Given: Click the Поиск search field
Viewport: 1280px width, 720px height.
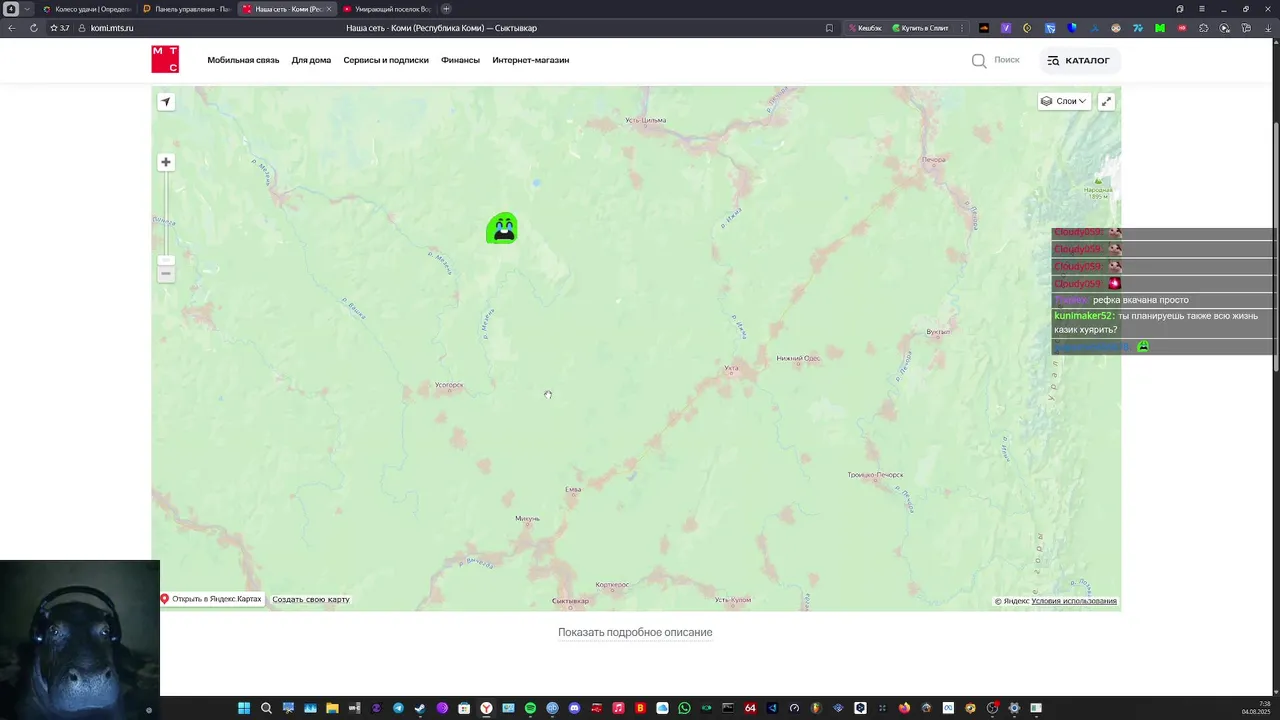Looking at the screenshot, I should [996, 60].
